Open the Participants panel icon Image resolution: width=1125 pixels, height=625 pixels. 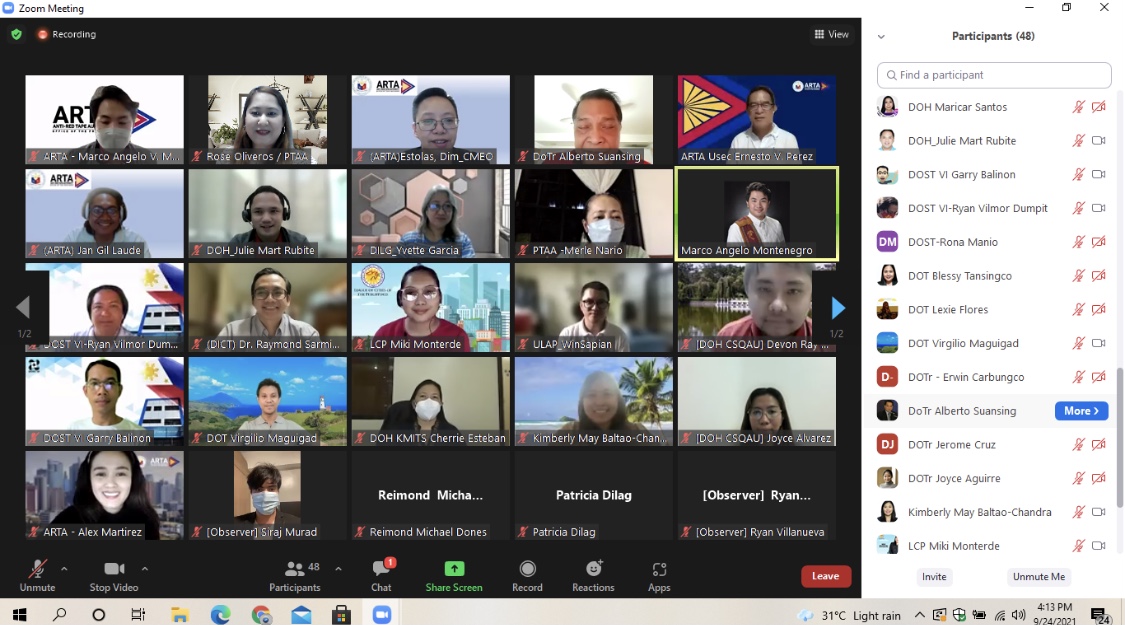pyautogui.click(x=294, y=569)
